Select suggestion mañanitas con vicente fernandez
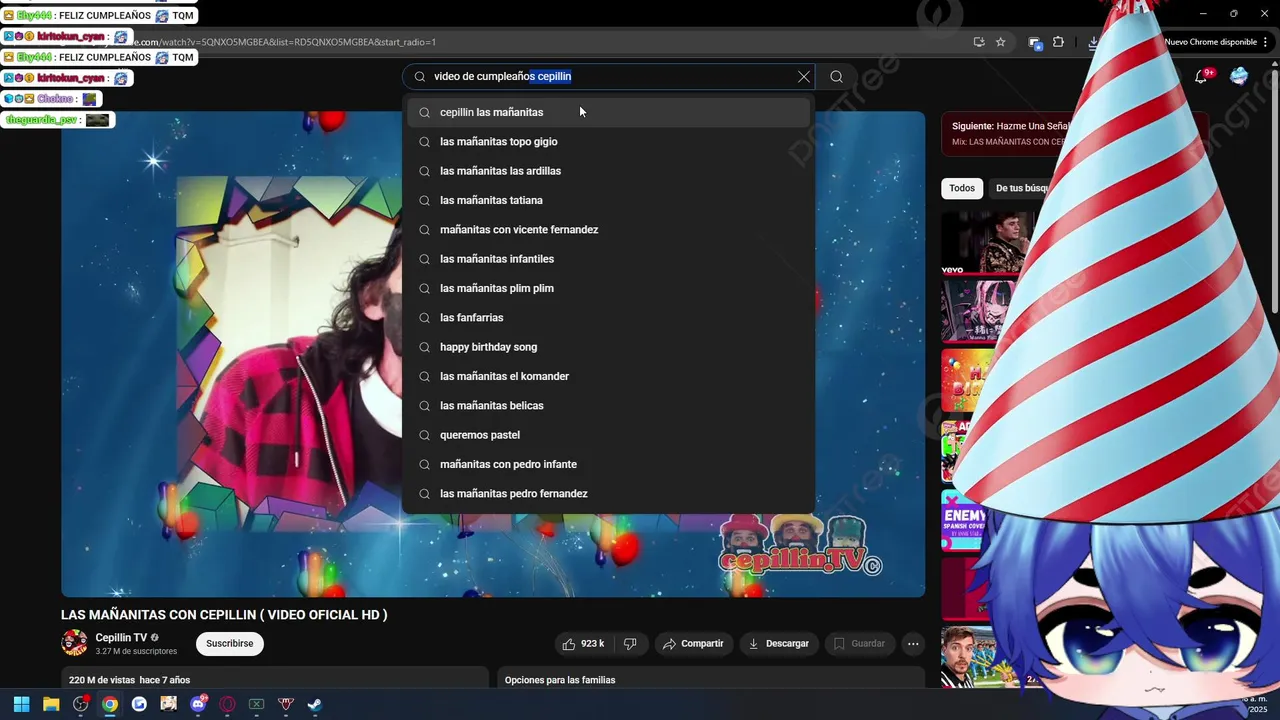Screen dimensions: 1280x720 (608, 230)
